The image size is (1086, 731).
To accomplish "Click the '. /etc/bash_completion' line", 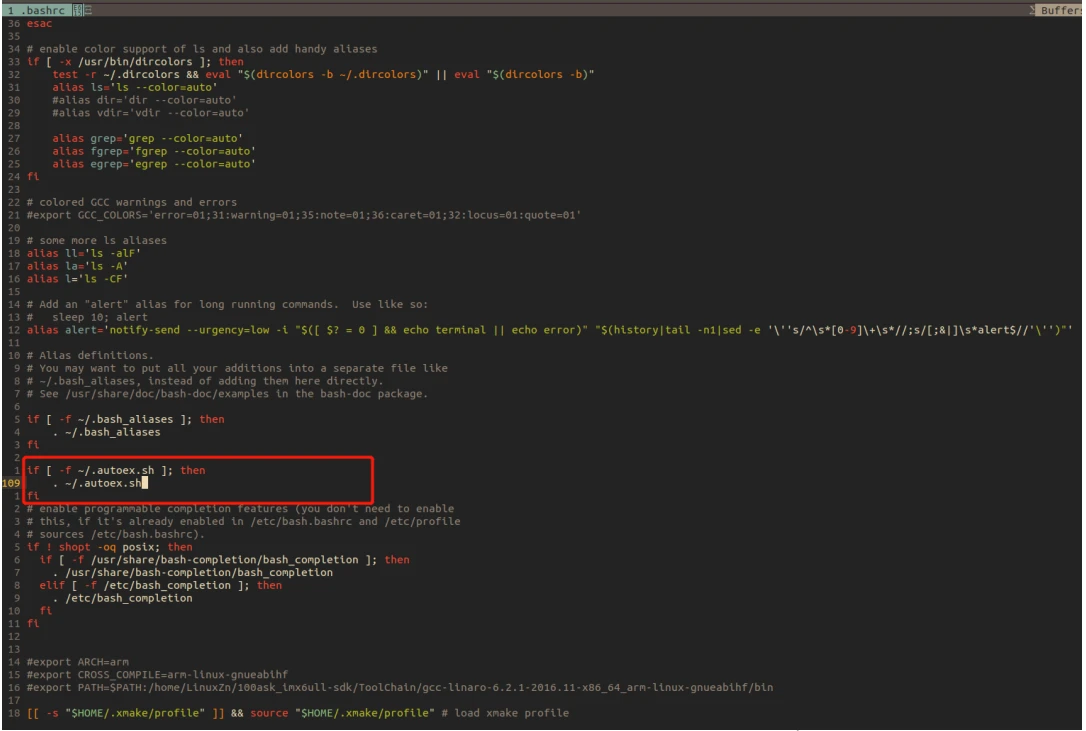I will (x=122, y=599).
